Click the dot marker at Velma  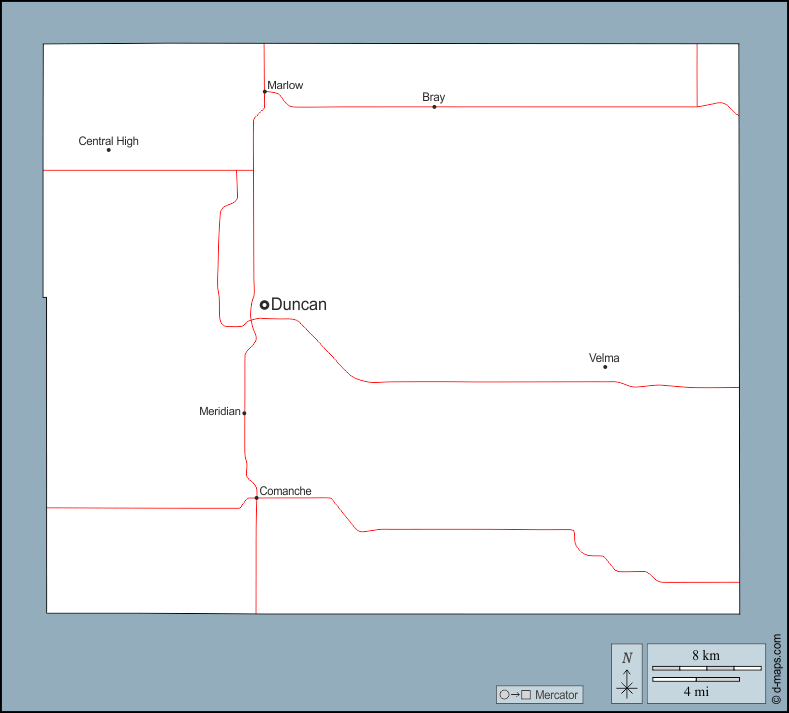pos(605,367)
